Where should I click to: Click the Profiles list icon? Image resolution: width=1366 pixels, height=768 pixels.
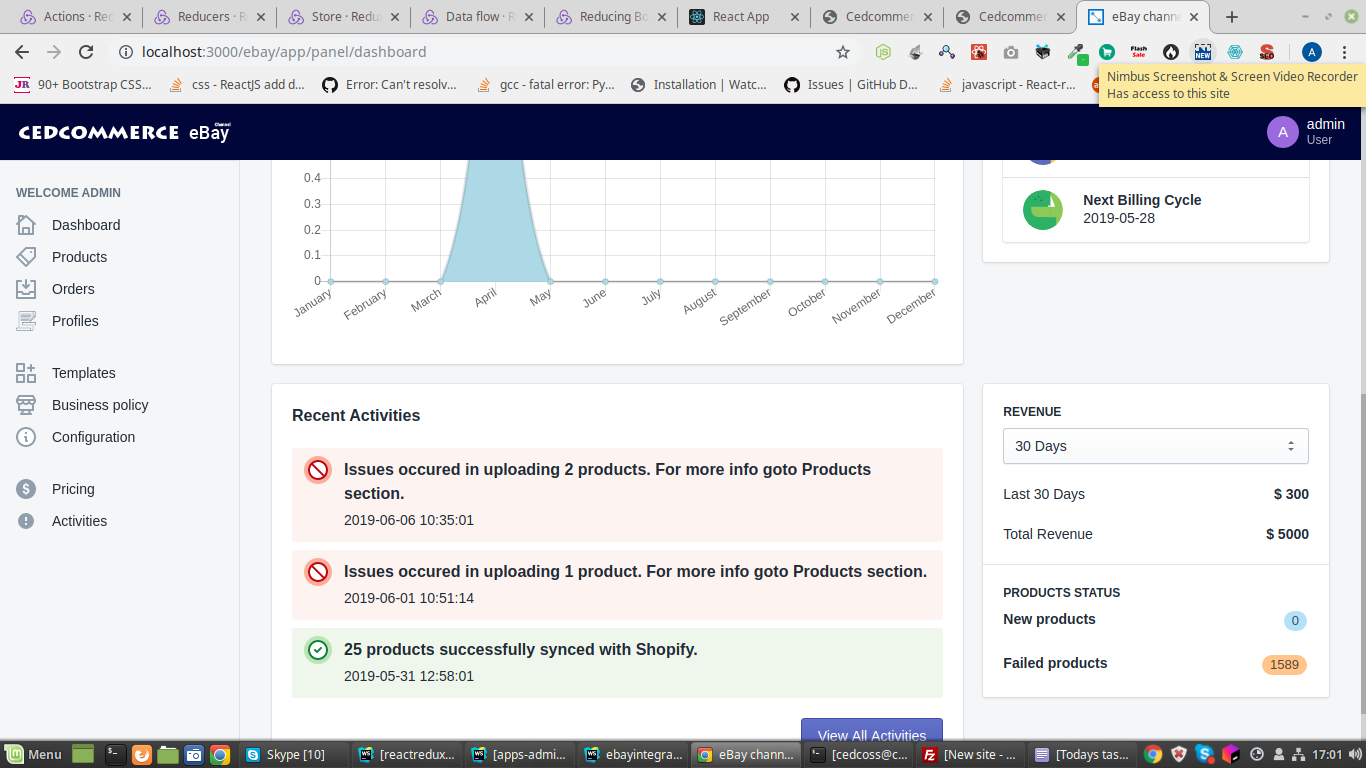[26, 321]
